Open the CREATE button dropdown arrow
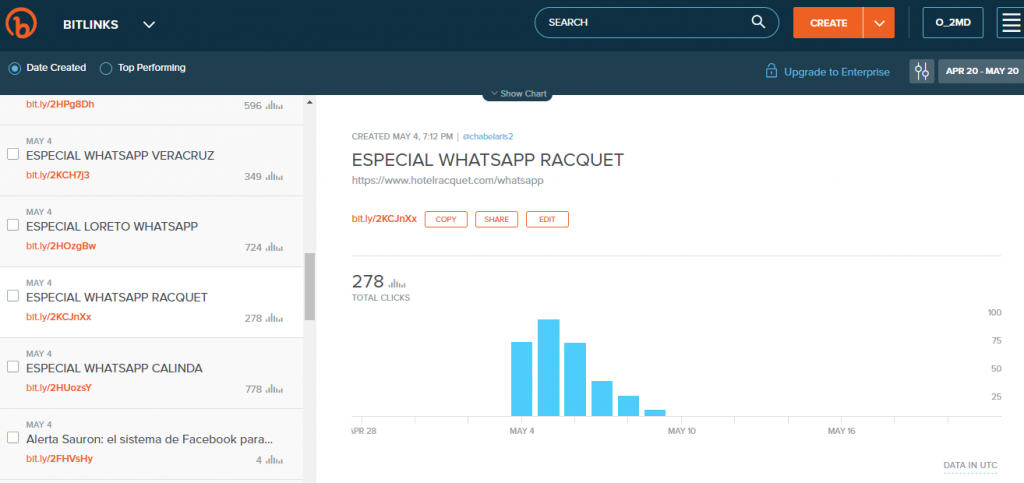The height and width of the screenshot is (483, 1024). coord(879,23)
